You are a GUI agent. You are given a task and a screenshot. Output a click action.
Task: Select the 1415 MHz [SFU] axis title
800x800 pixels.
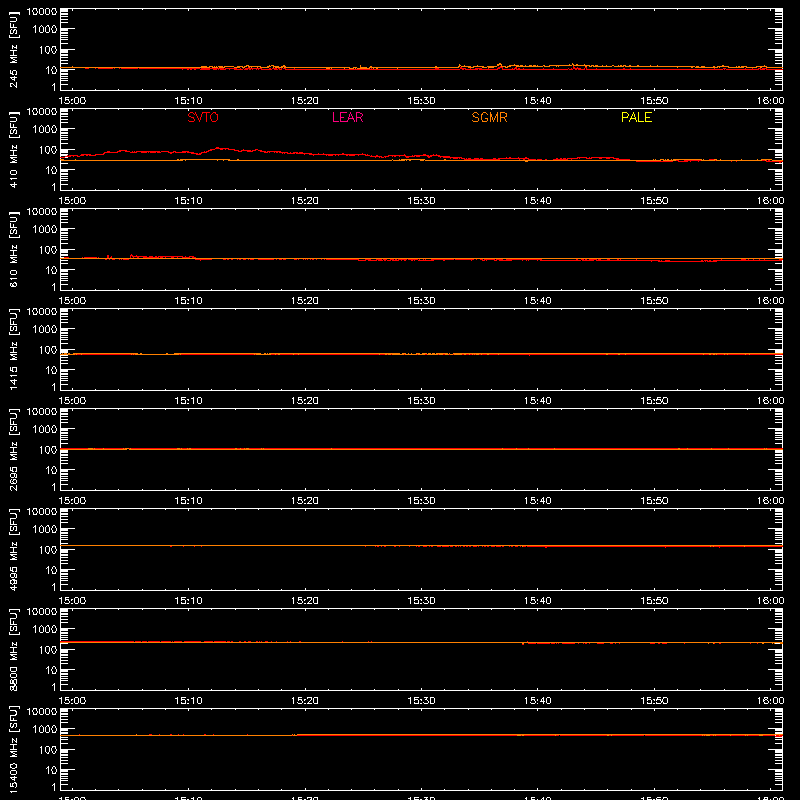coord(13,349)
